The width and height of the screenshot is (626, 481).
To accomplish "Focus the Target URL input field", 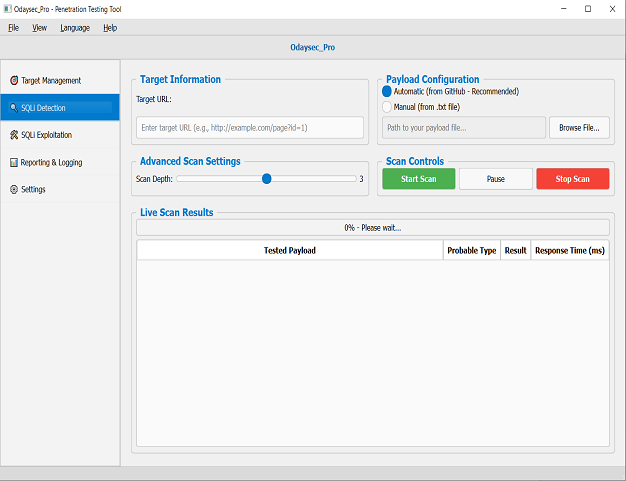I will [x=250, y=128].
